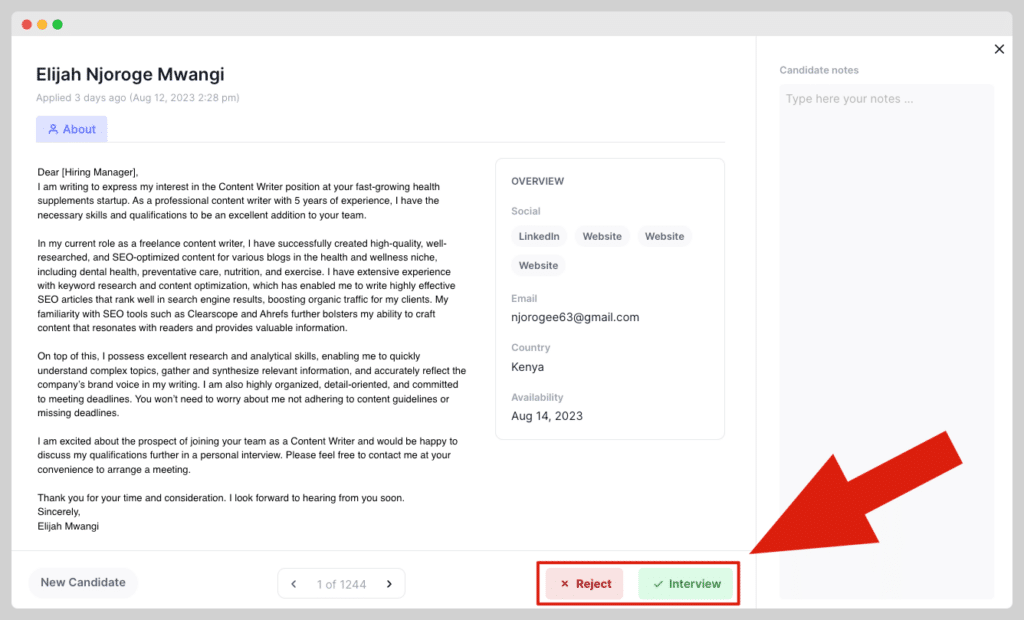Screen dimensions: 1024x620
Task: Click the '1 of 1244' pager text
Action: (x=341, y=584)
